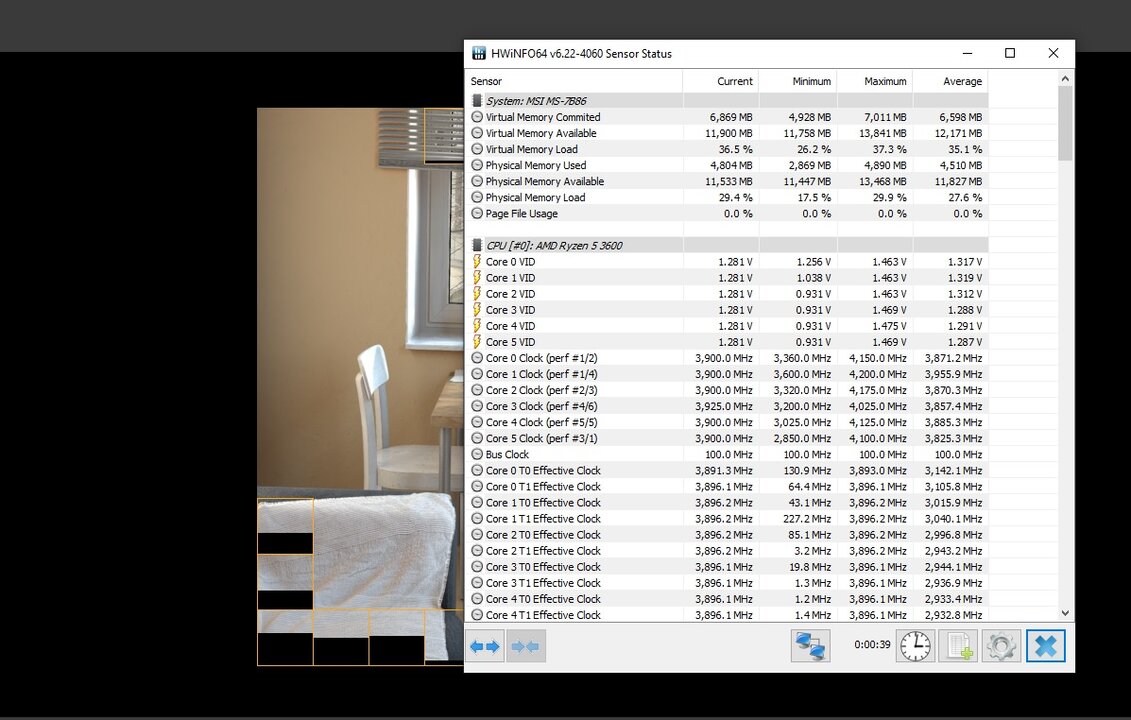Select Core 3 Clock (perf #4/6) row

(727, 406)
